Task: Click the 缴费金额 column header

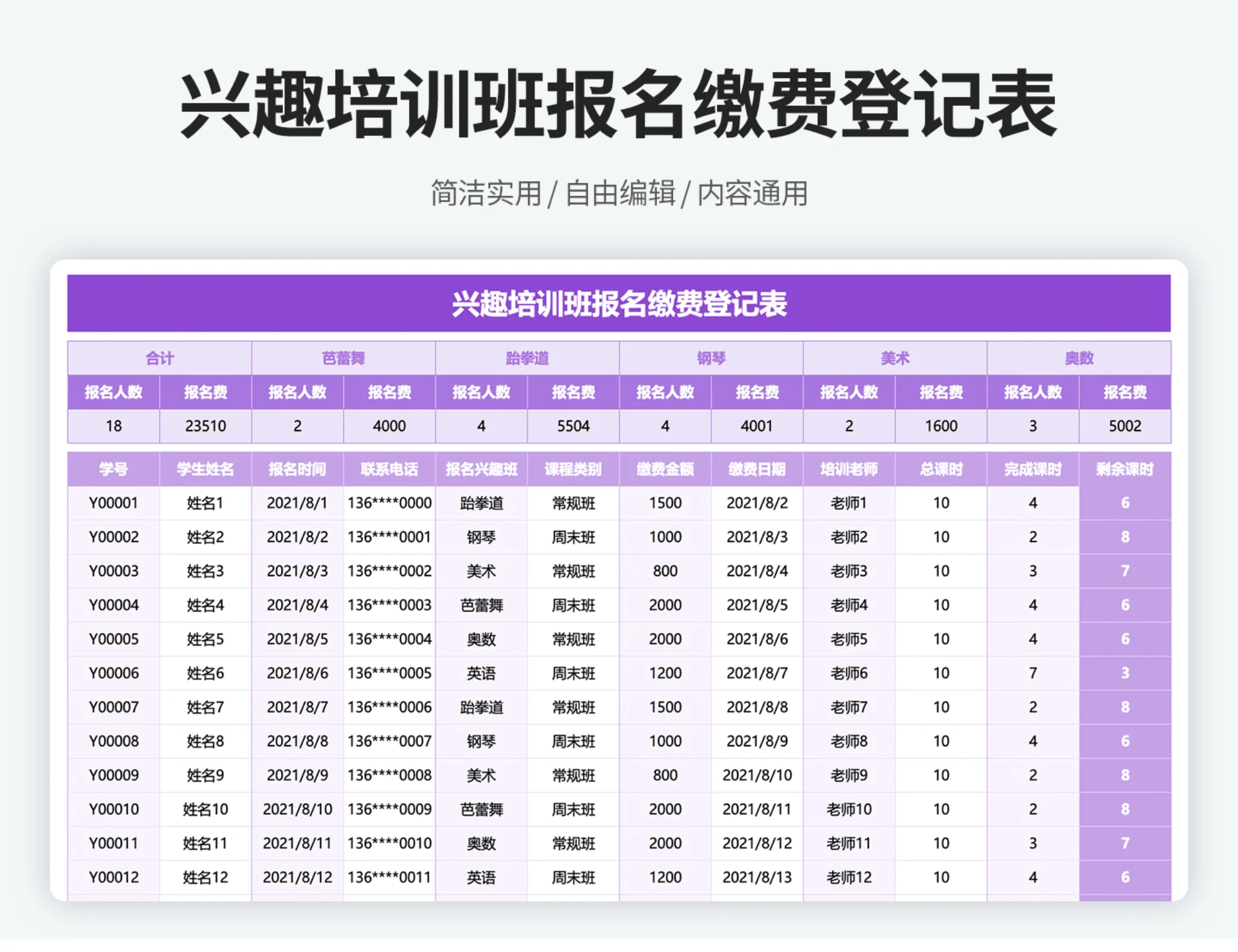Action: click(665, 470)
